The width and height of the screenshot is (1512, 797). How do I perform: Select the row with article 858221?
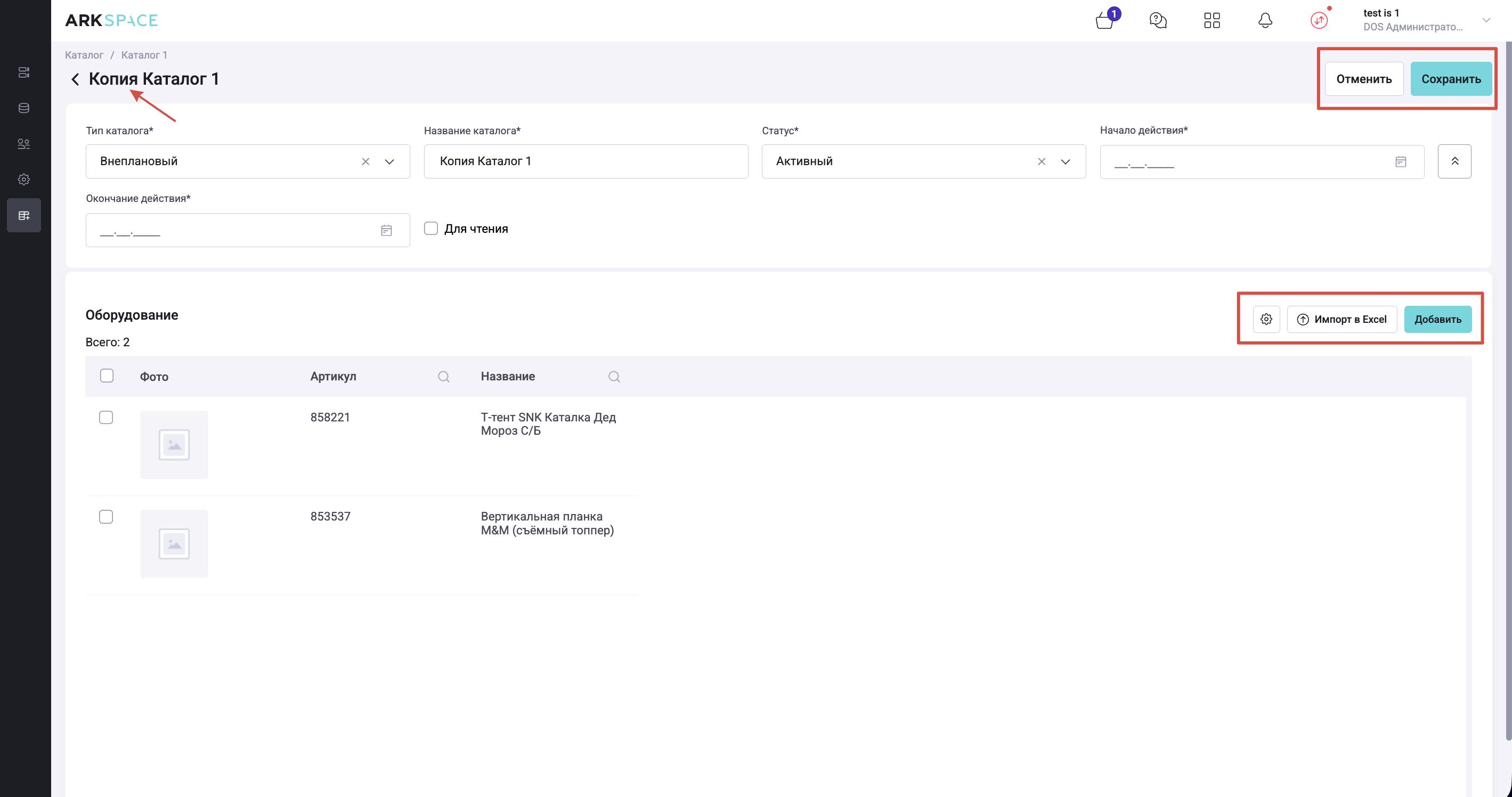pos(106,417)
